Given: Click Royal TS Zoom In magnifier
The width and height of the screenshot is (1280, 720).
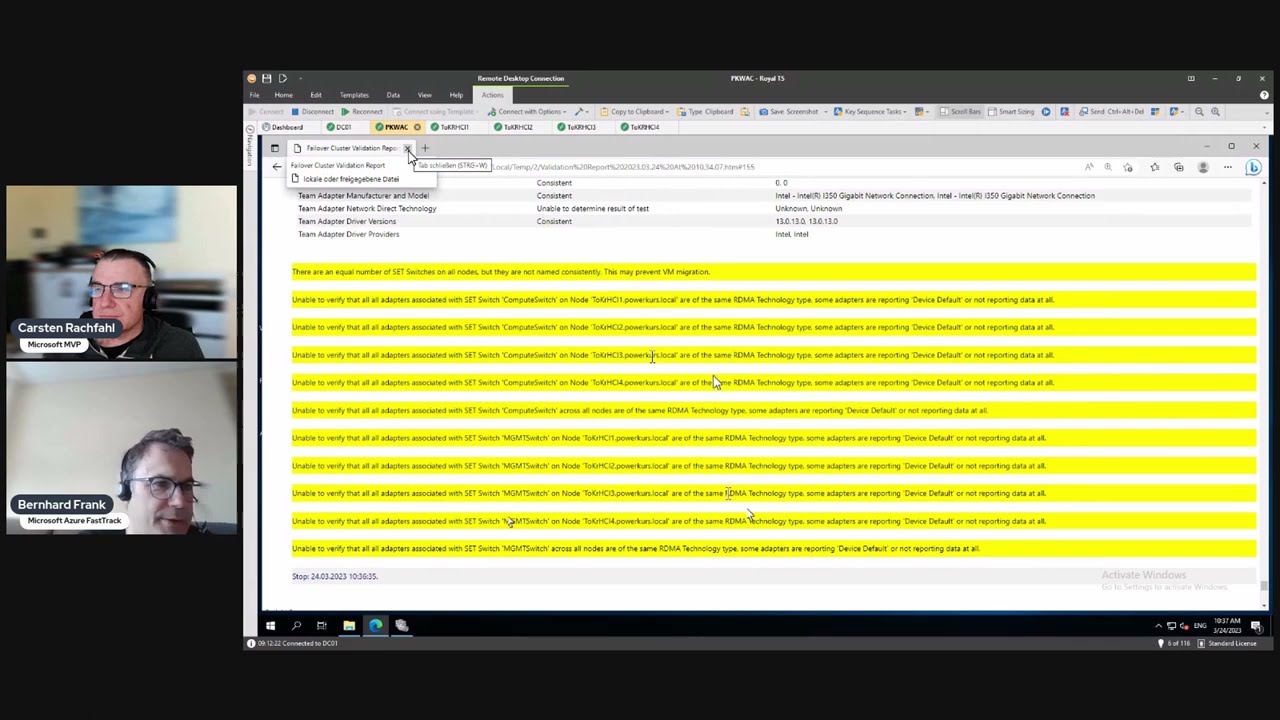Looking at the screenshot, I should click(x=1215, y=112).
